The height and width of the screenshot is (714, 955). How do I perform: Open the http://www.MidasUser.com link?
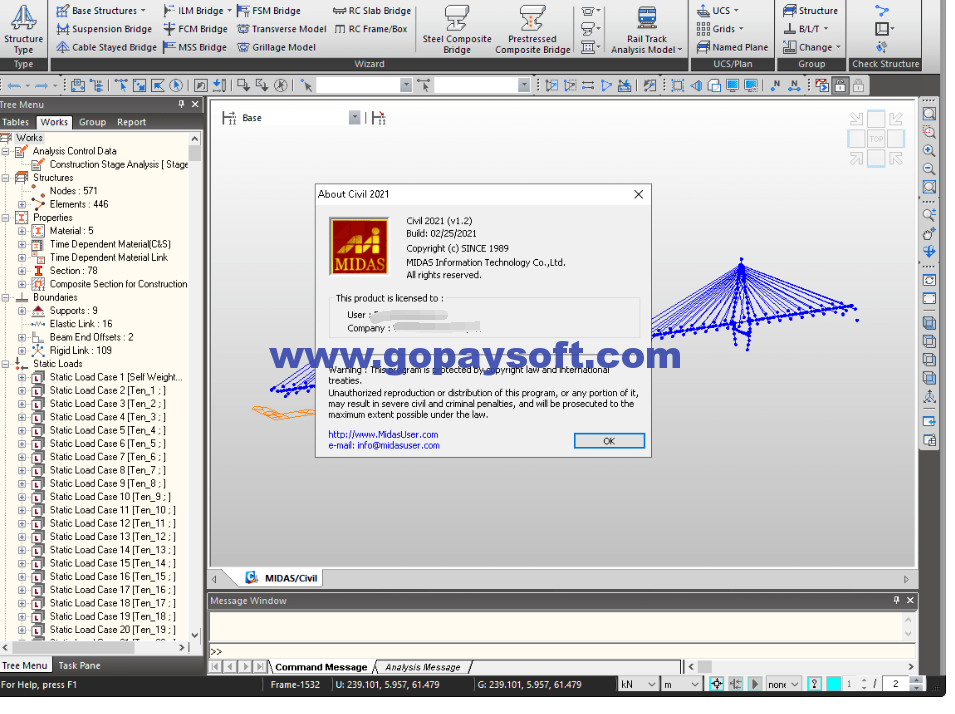coord(383,434)
